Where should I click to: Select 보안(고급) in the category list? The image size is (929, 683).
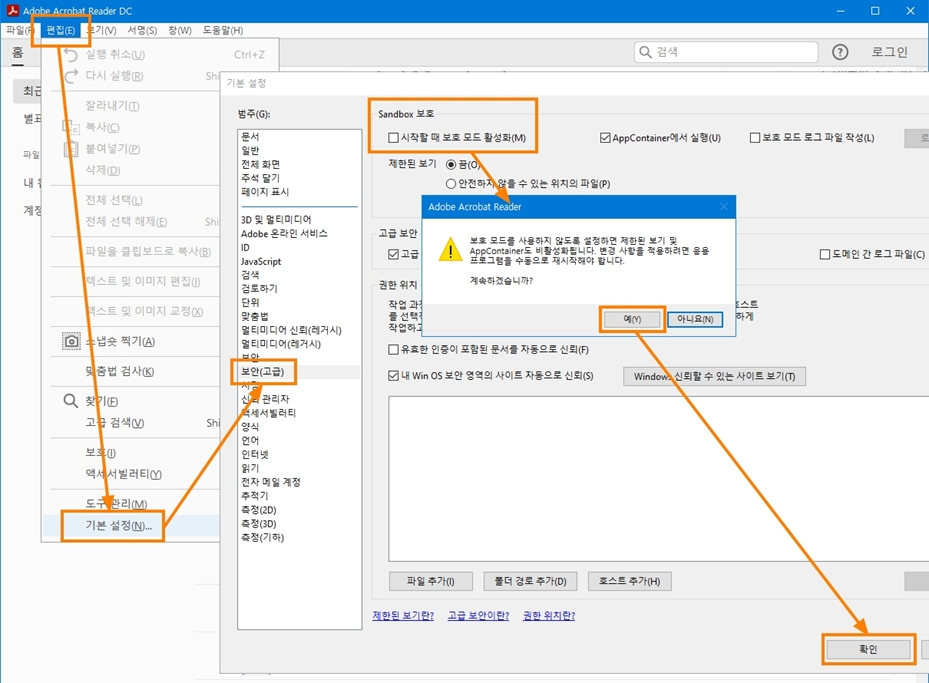pyautogui.click(x=262, y=372)
